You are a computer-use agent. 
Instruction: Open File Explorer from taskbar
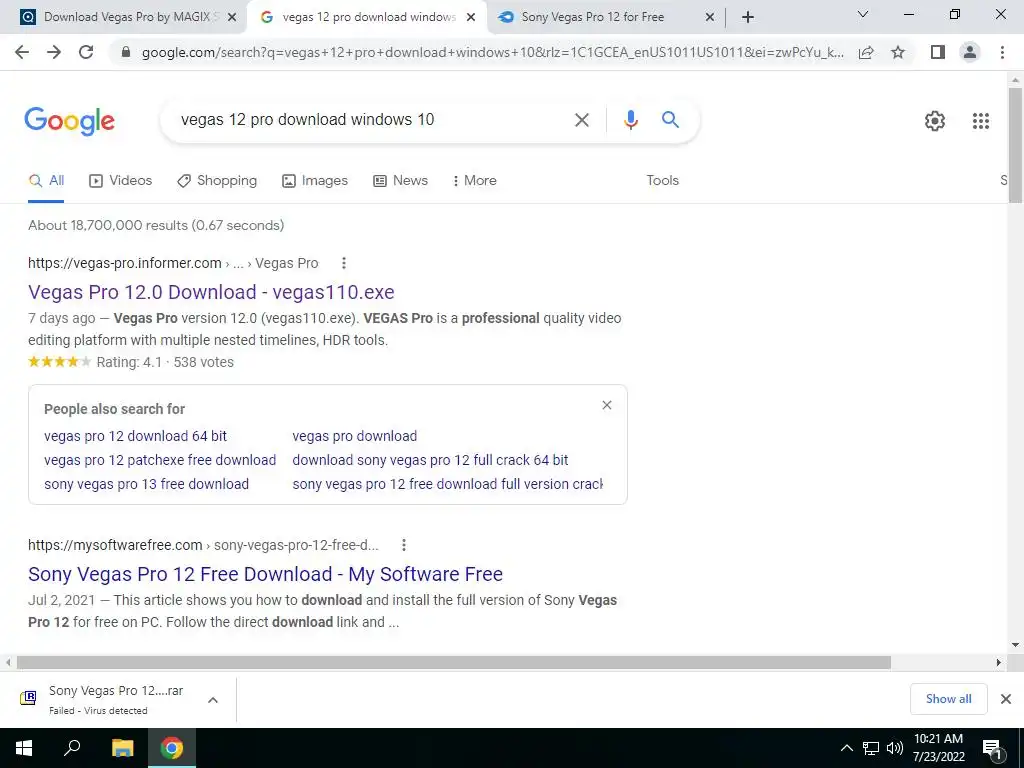pyautogui.click(x=122, y=748)
